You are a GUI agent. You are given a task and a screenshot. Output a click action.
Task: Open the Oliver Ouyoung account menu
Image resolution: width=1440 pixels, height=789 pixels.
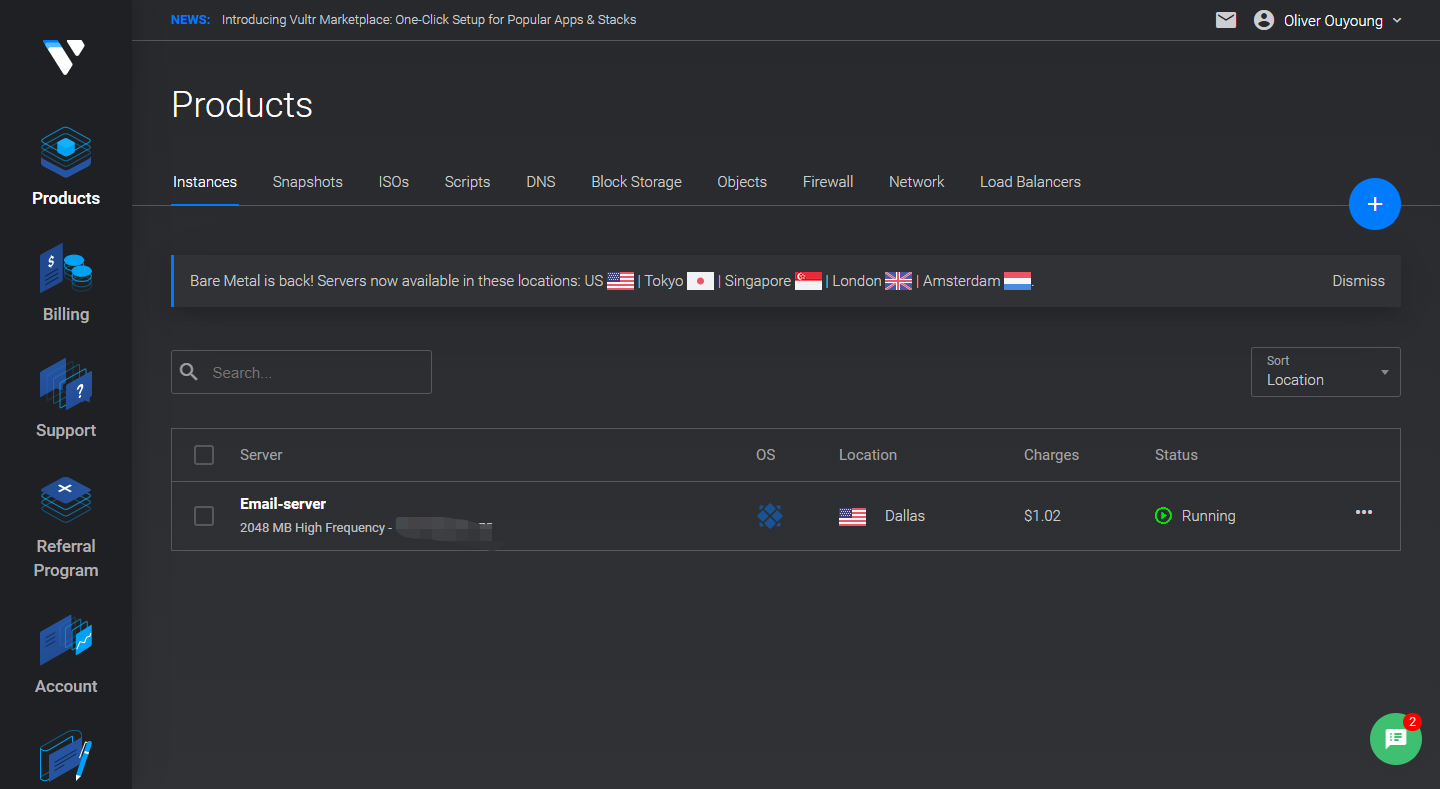[x=1329, y=20]
